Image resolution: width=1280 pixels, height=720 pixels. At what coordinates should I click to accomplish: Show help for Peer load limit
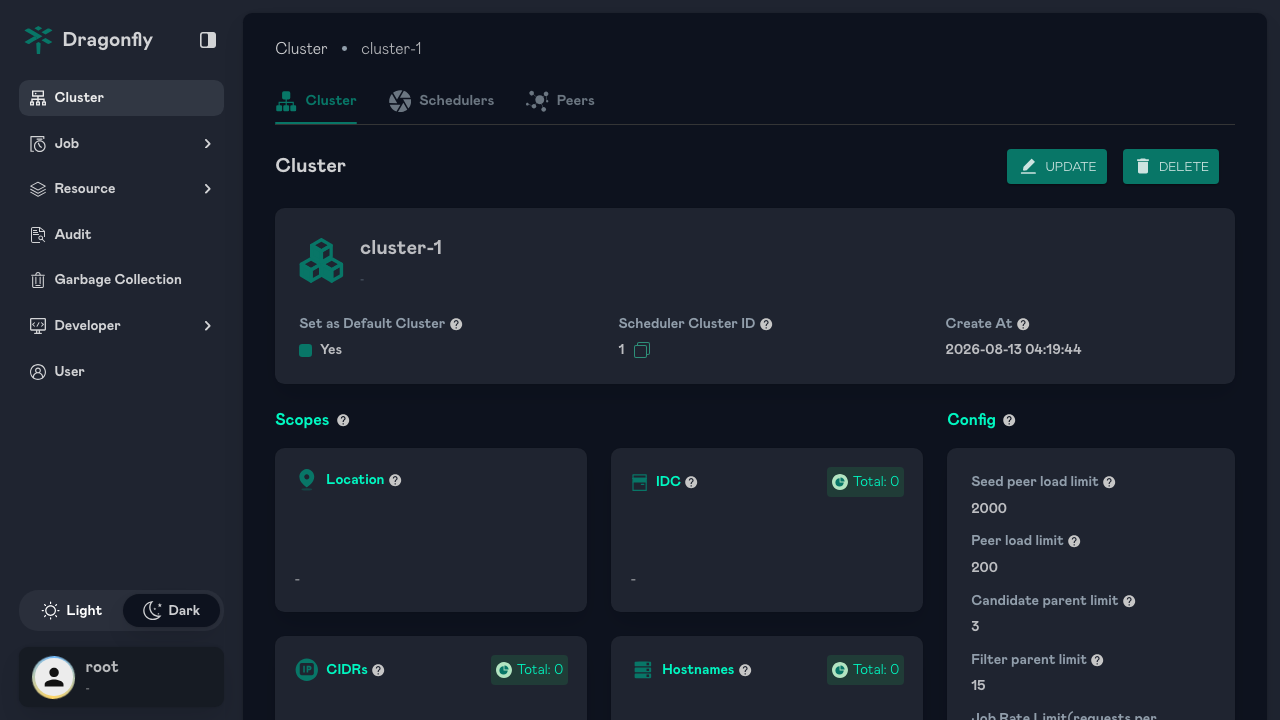[1074, 541]
